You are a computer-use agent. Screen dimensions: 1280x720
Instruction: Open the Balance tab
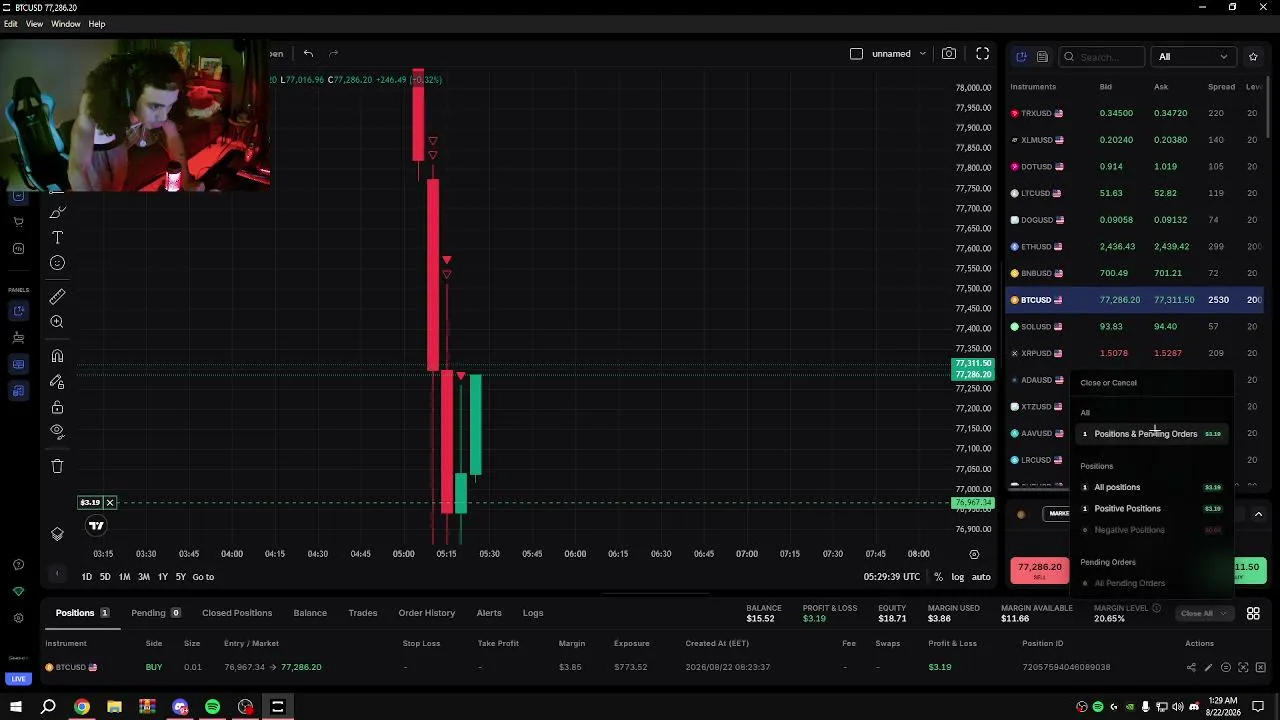point(310,613)
